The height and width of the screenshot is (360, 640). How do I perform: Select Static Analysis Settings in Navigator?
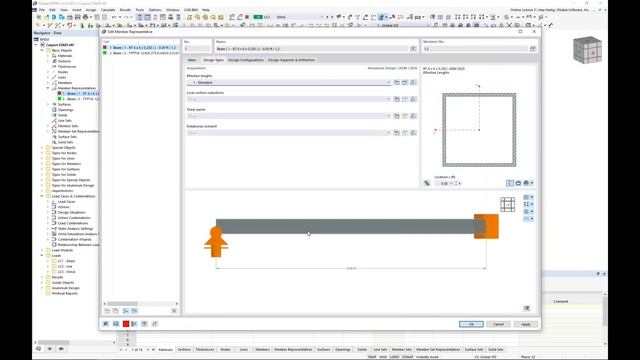tap(75, 229)
